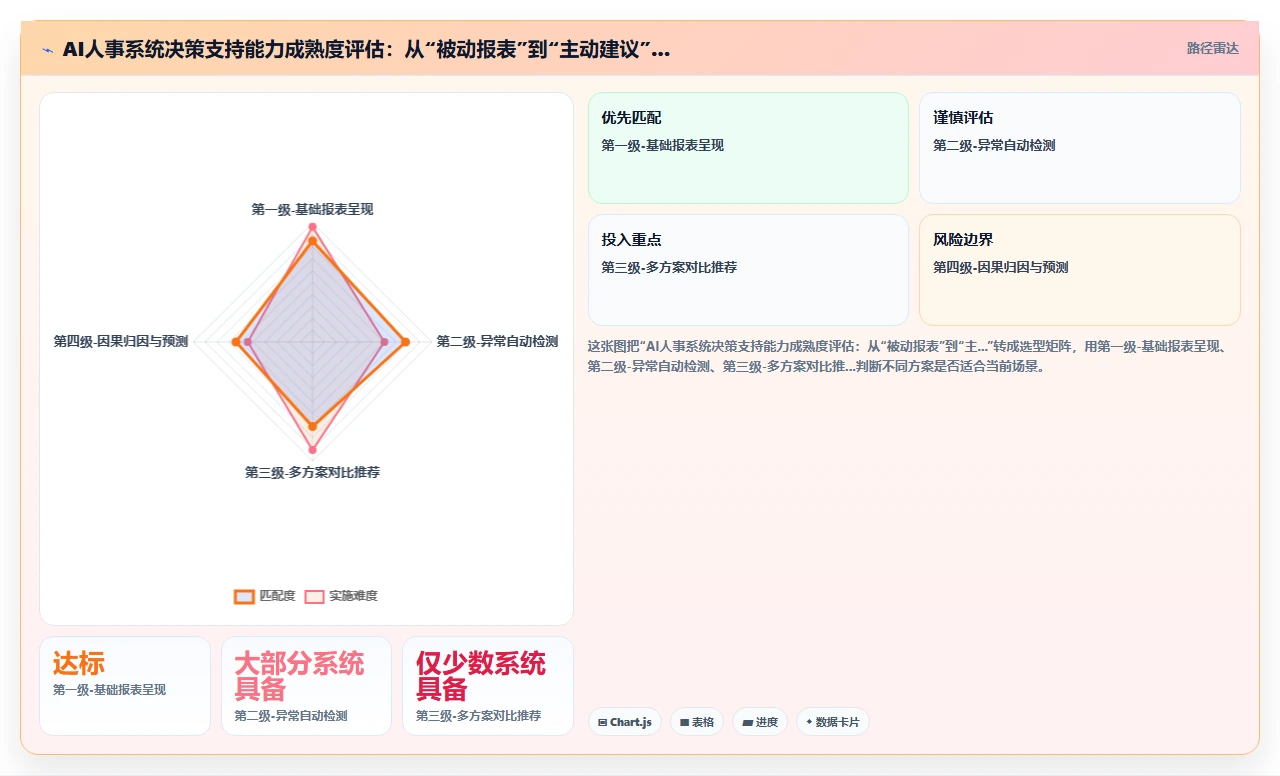Open the 谨慎评估 card
This screenshot has width=1280, height=776.
point(1080,148)
